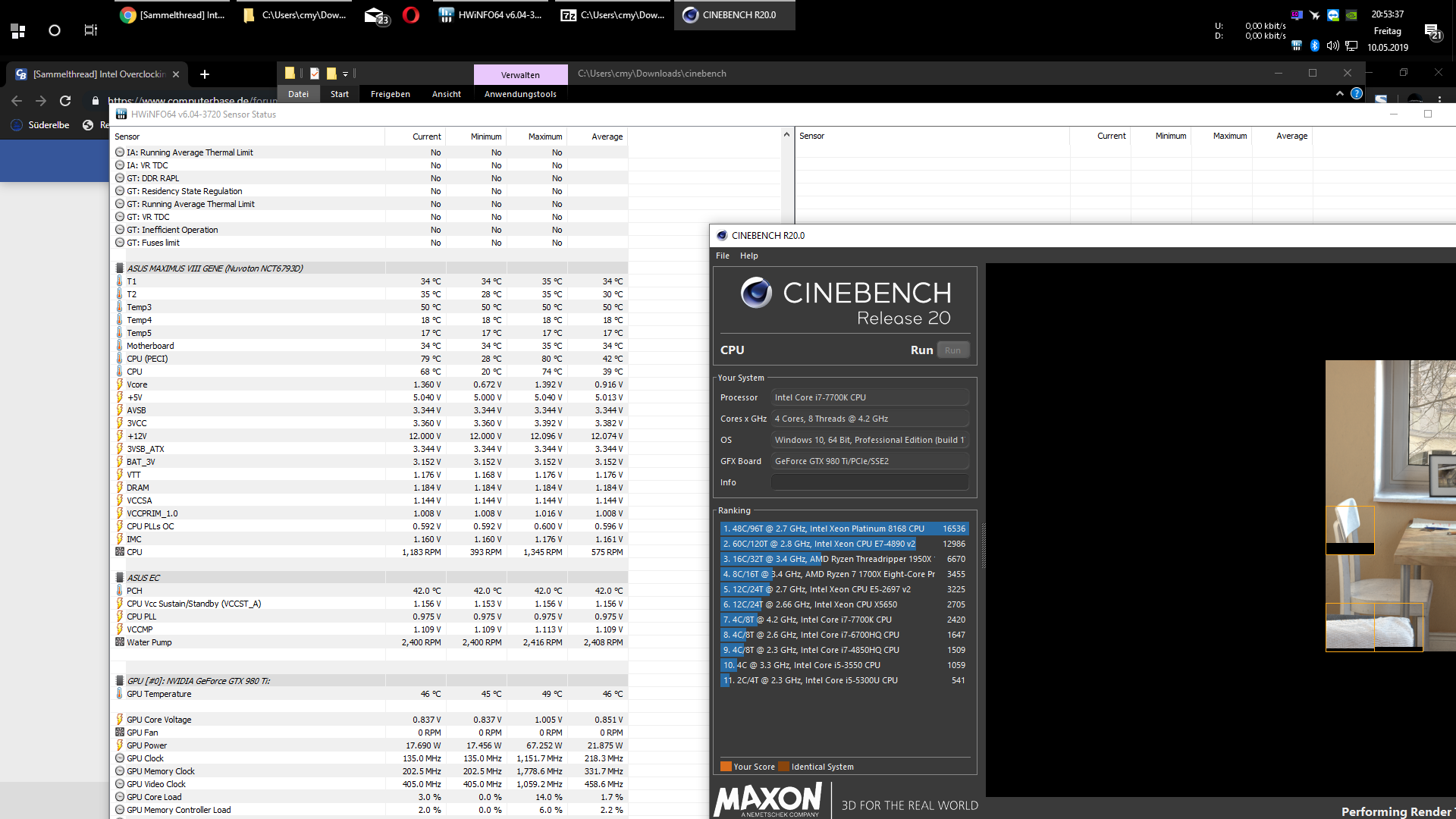
Task: Switch to the Ansicht ribbon tab
Action: click(446, 94)
